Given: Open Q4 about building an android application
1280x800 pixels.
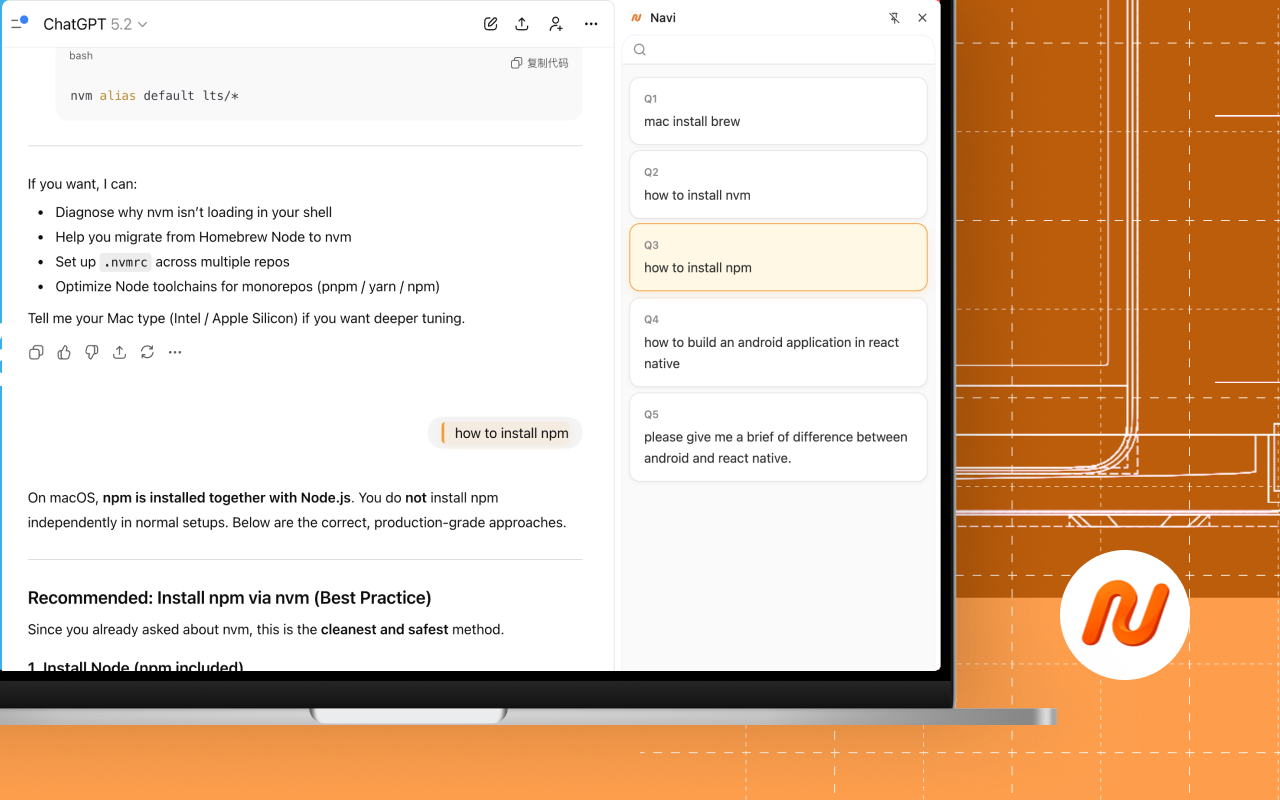Looking at the screenshot, I should 778,342.
